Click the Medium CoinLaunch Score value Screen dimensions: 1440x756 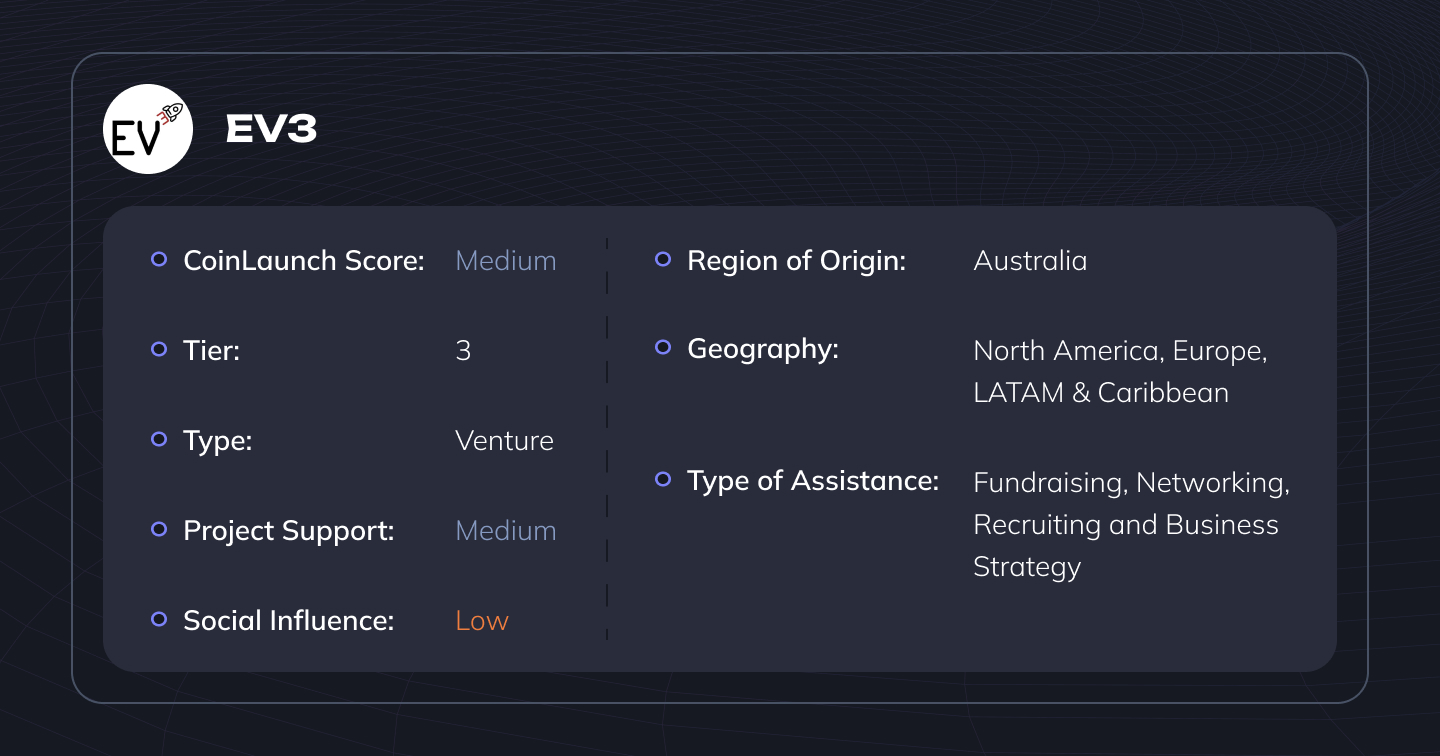[x=505, y=261]
